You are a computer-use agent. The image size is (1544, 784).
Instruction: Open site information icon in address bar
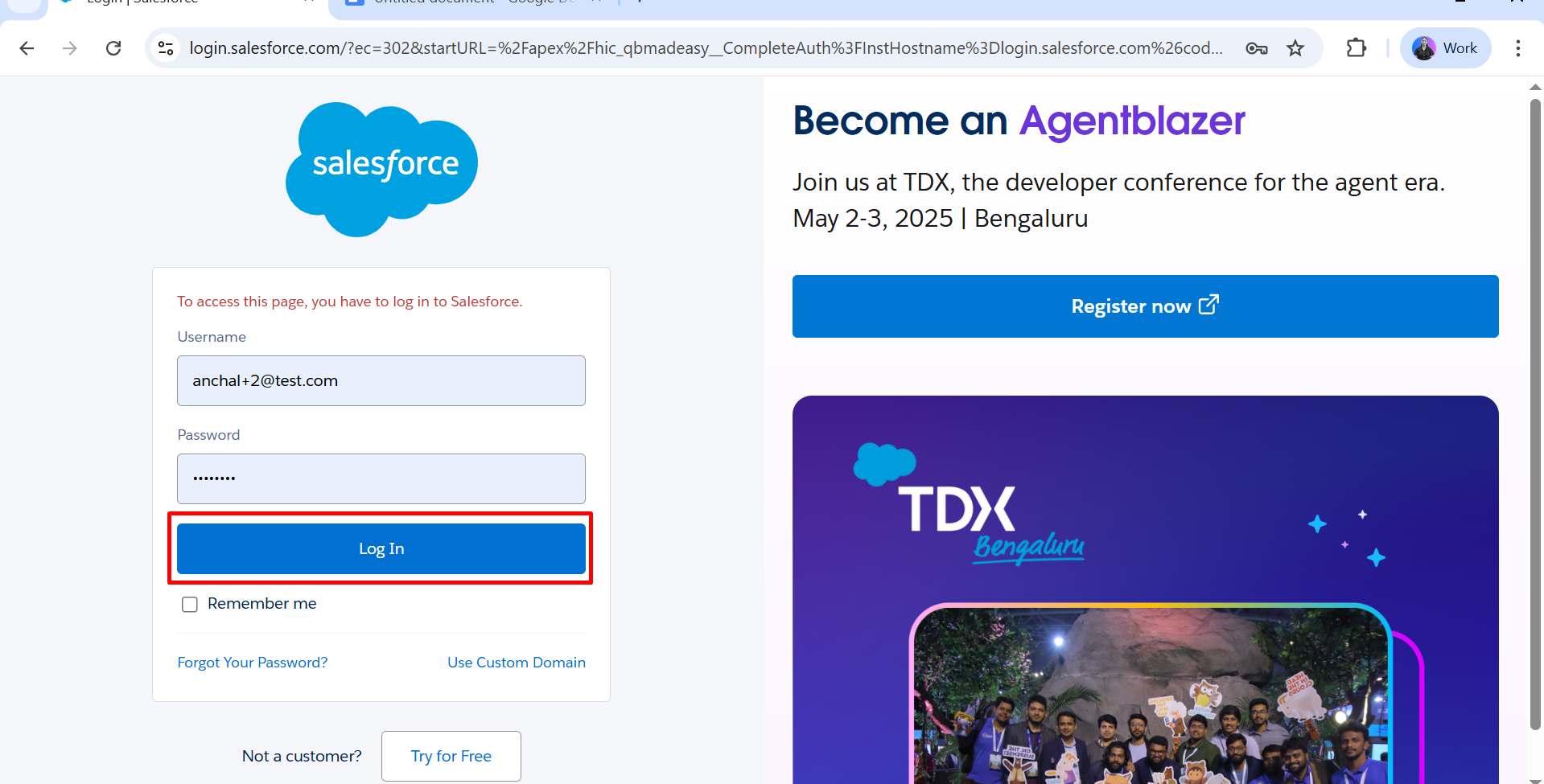166,48
